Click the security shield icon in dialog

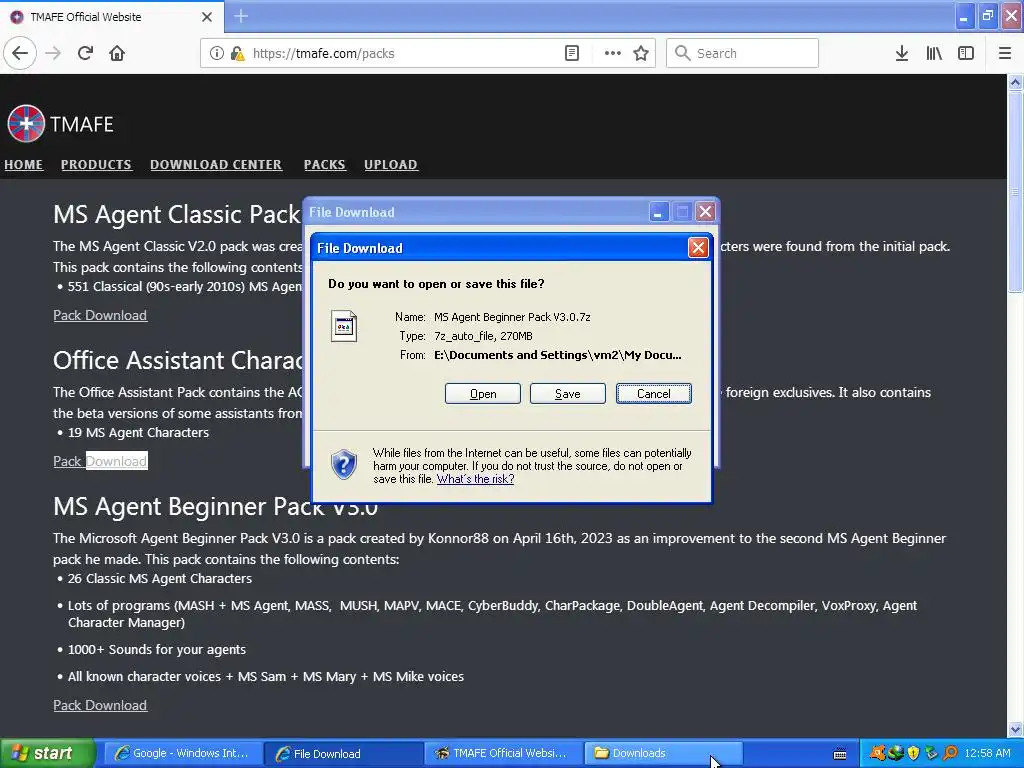point(344,464)
